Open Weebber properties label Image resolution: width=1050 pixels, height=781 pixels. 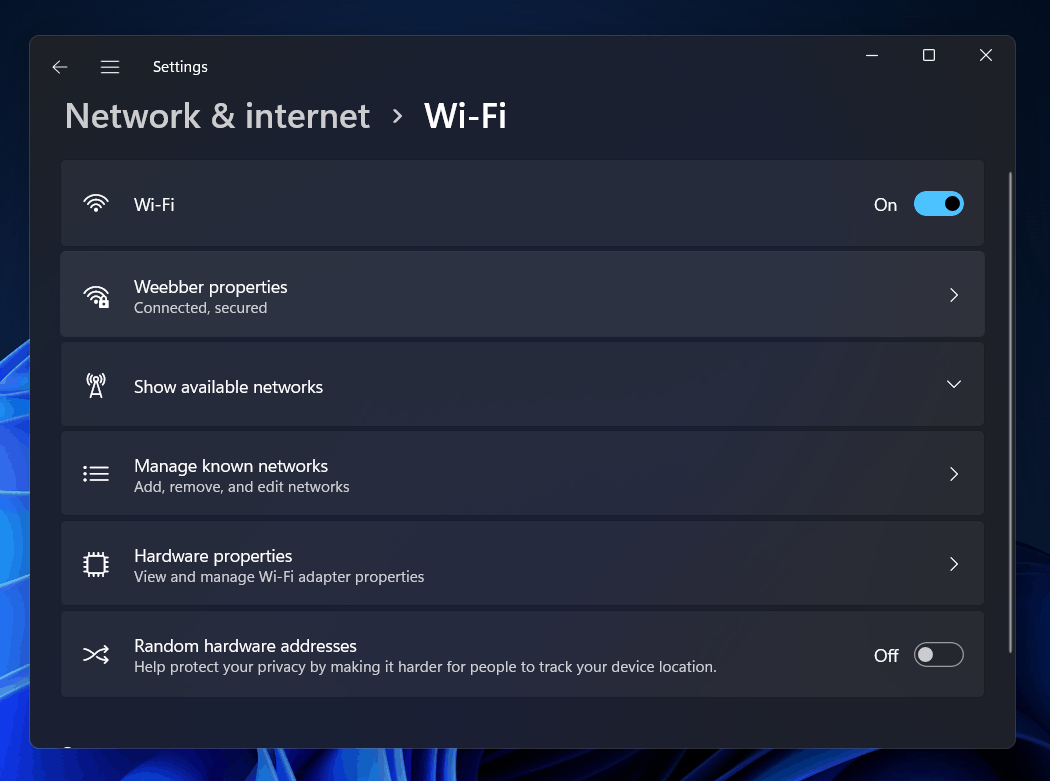tap(210, 287)
